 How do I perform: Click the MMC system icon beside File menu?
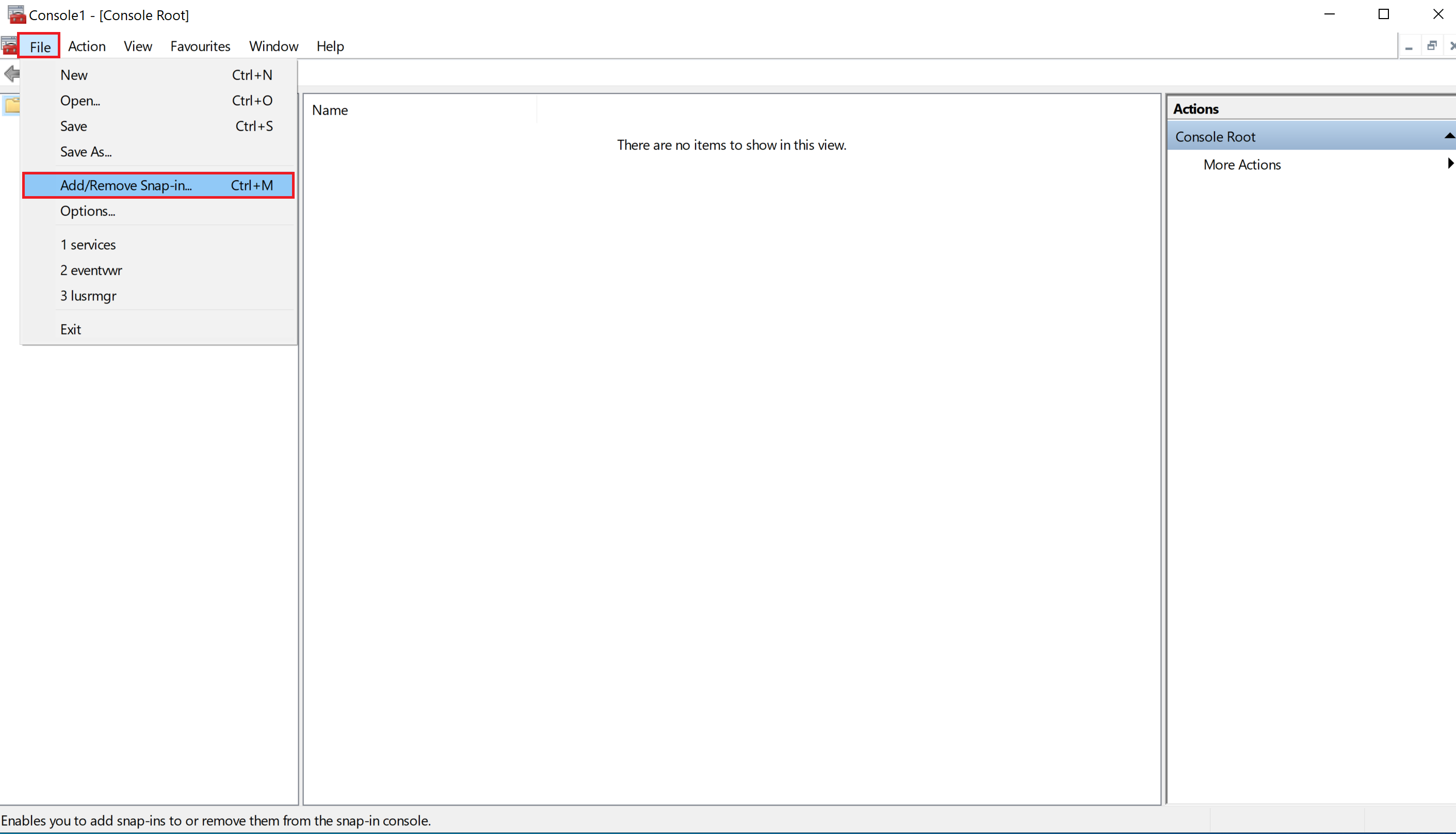(9, 46)
